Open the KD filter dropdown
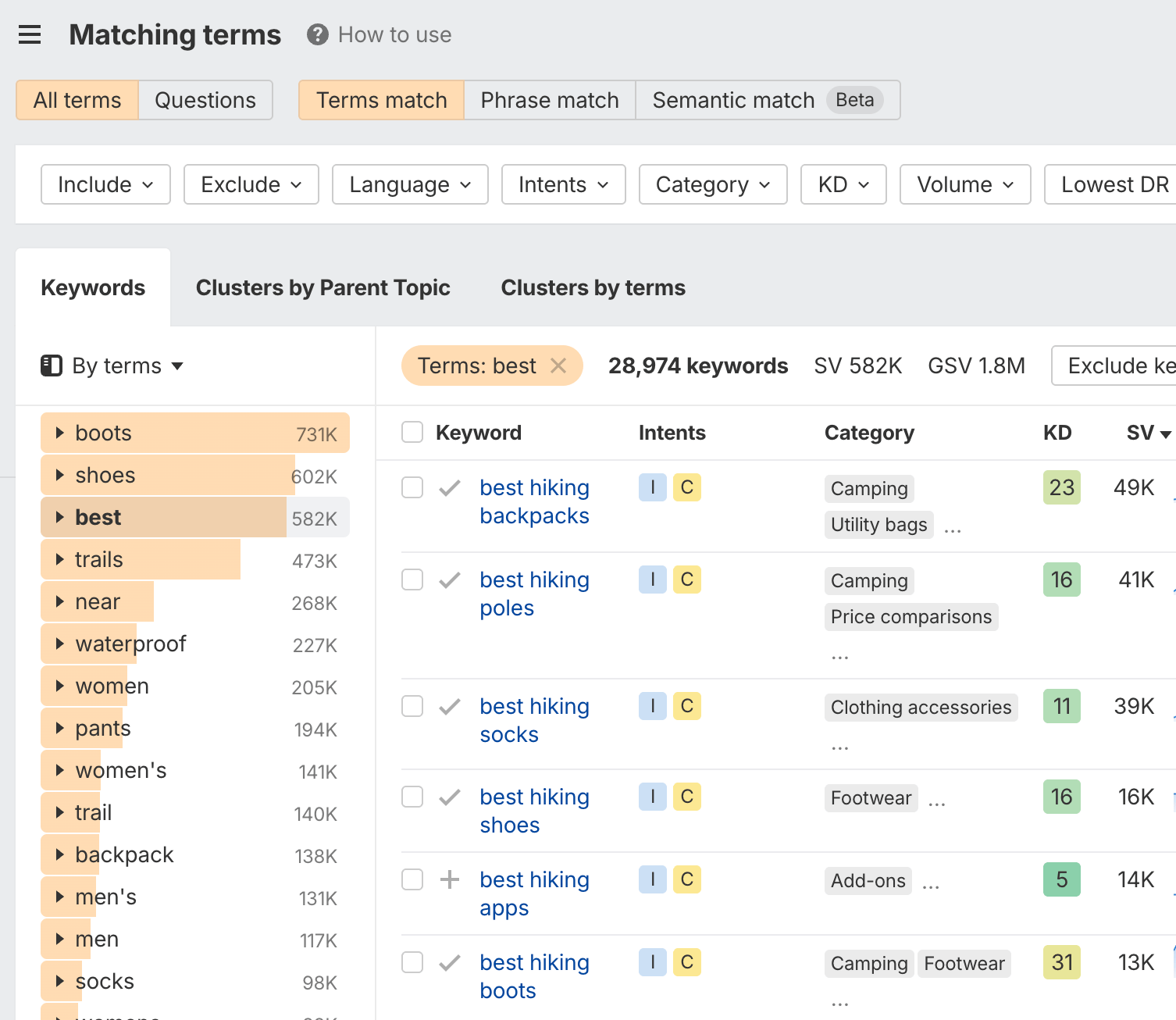The image size is (1176, 1020). click(x=843, y=184)
